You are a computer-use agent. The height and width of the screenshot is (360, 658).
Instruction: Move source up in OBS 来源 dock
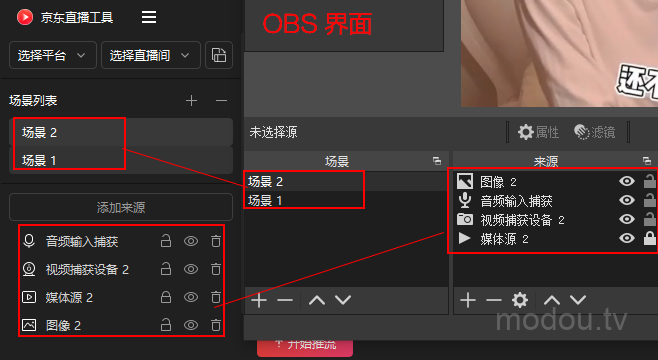click(x=552, y=300)
